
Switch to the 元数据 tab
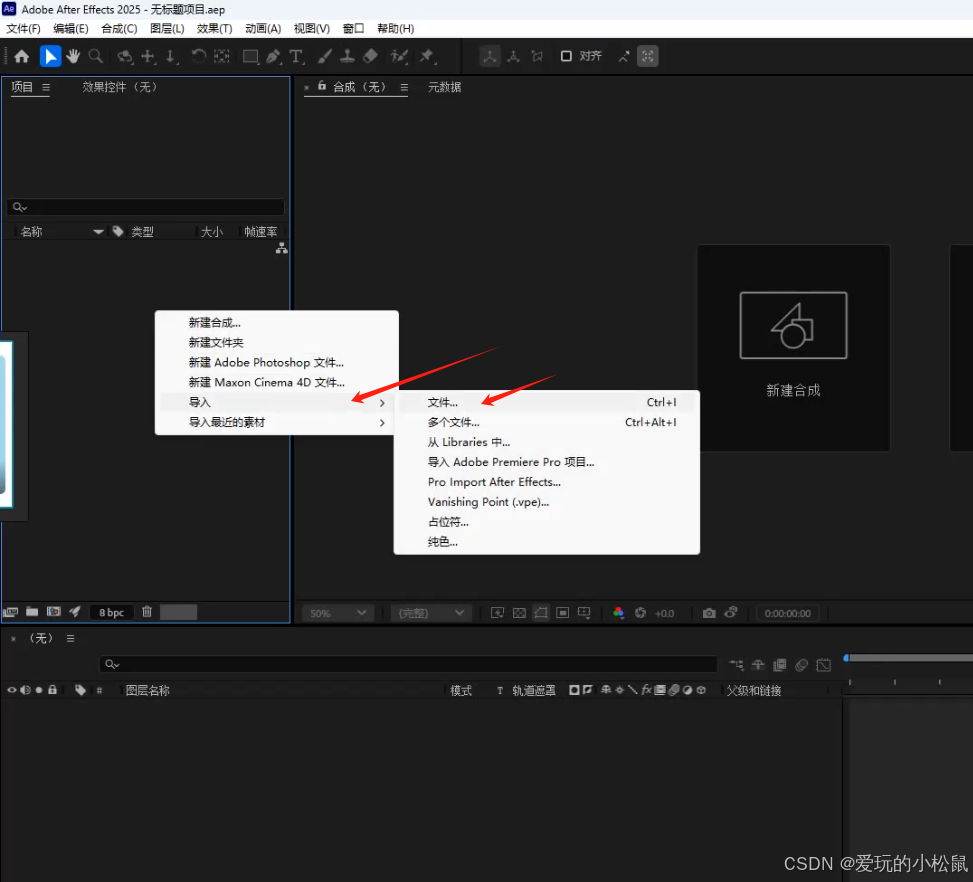click(x=444, y=87)
